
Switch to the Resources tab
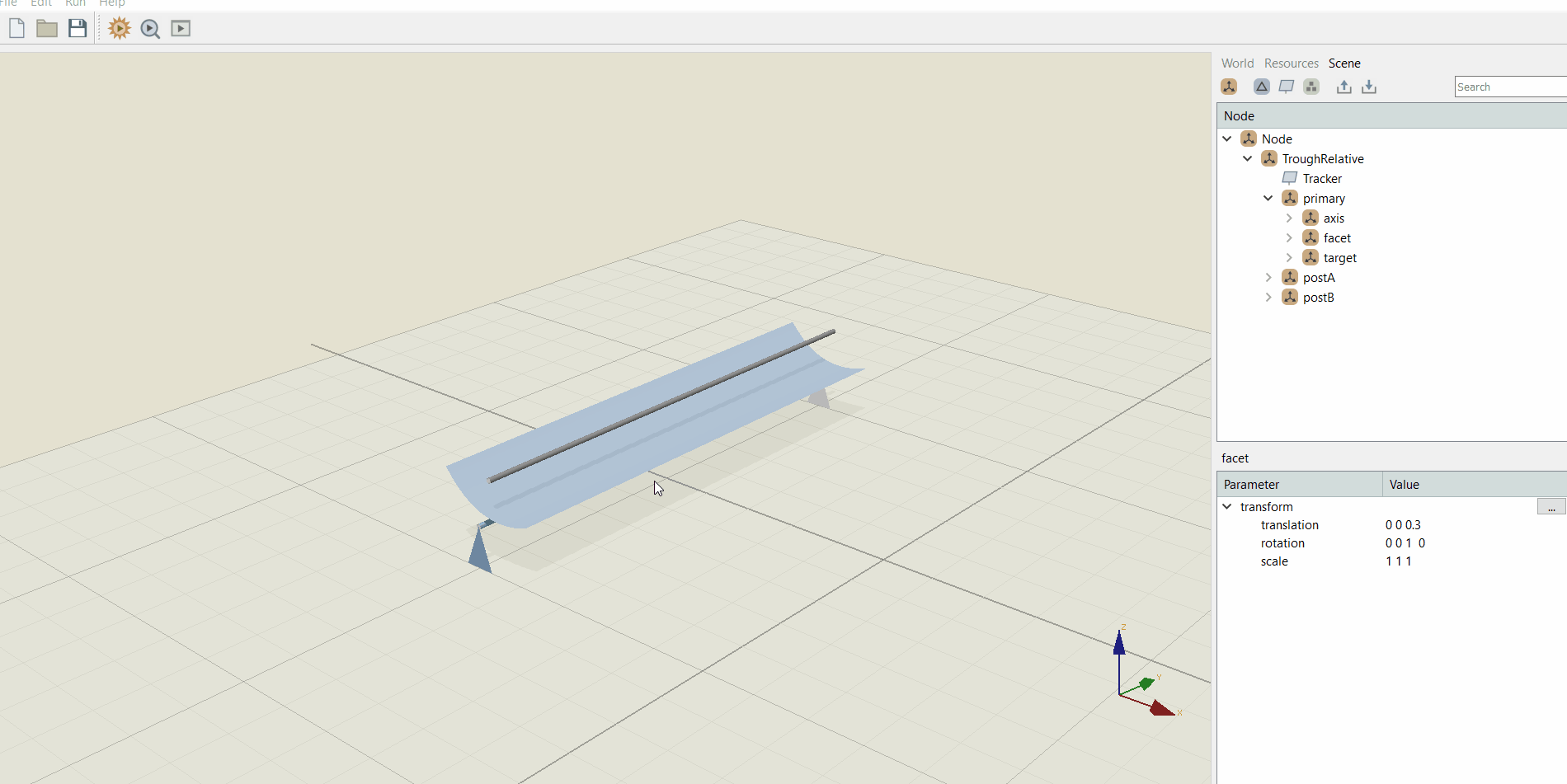click(x=1292, y=63)
